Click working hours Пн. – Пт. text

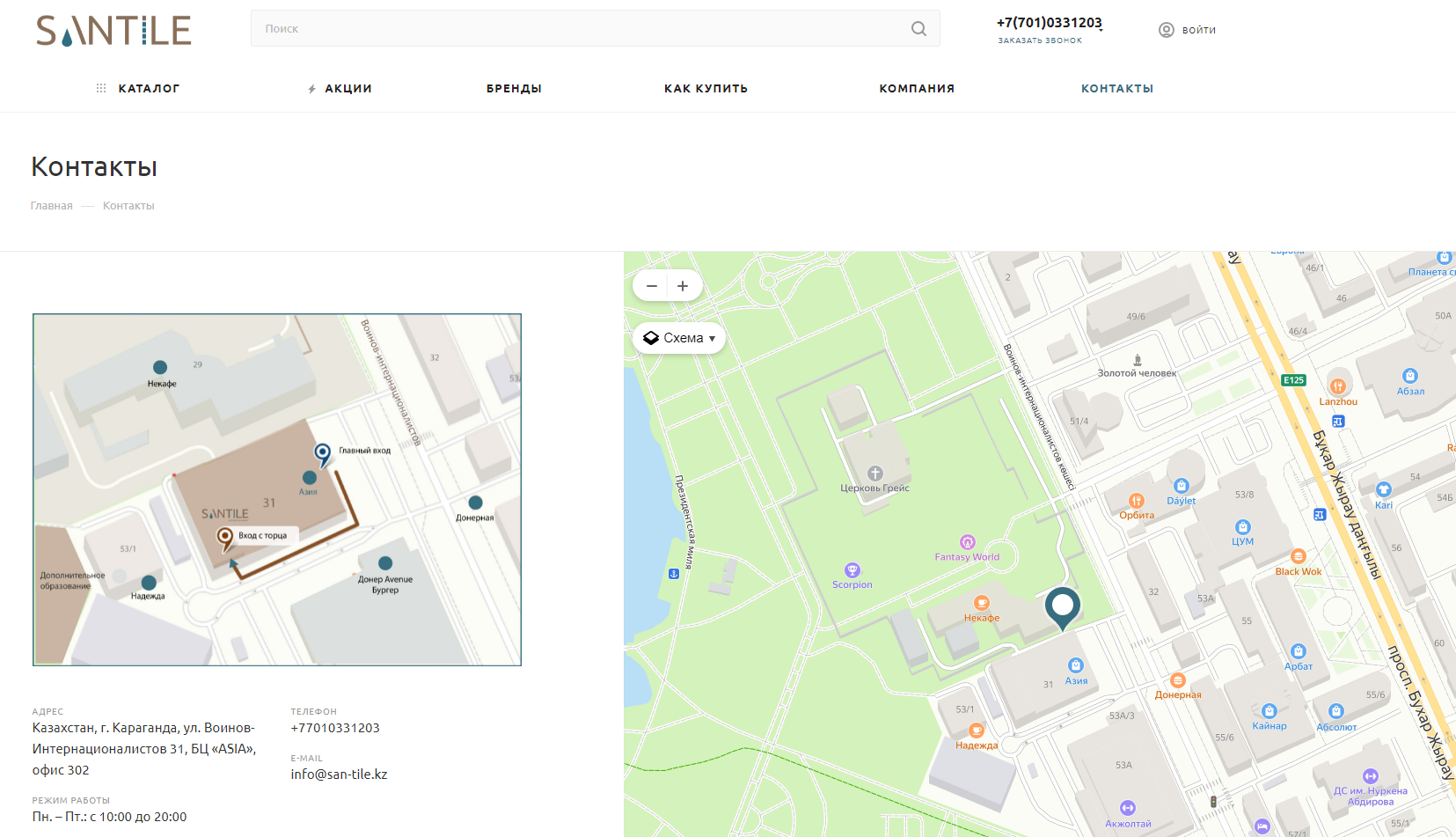(109, 817)
